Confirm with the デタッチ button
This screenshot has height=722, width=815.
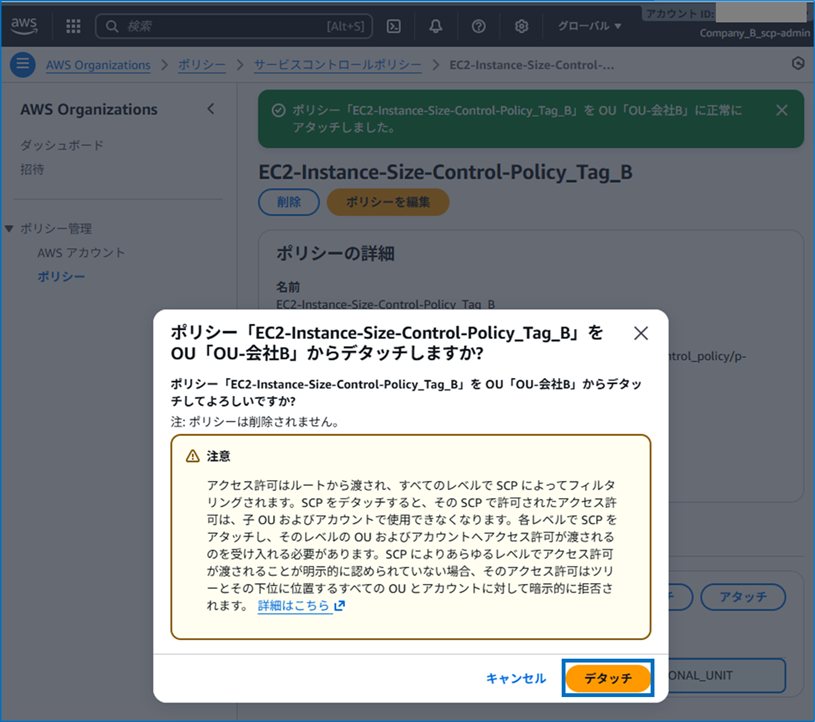(x=607, y=677)
